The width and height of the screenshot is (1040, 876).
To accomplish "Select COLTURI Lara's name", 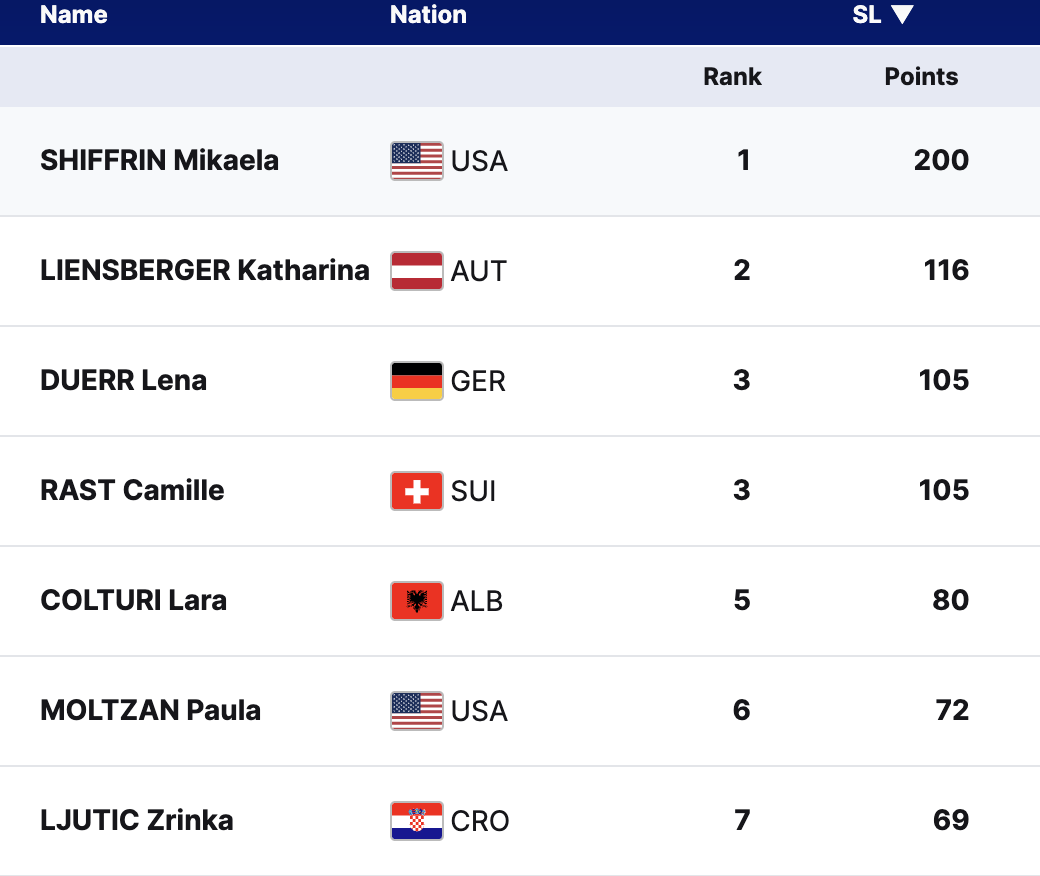I will (x=133, y=601).
